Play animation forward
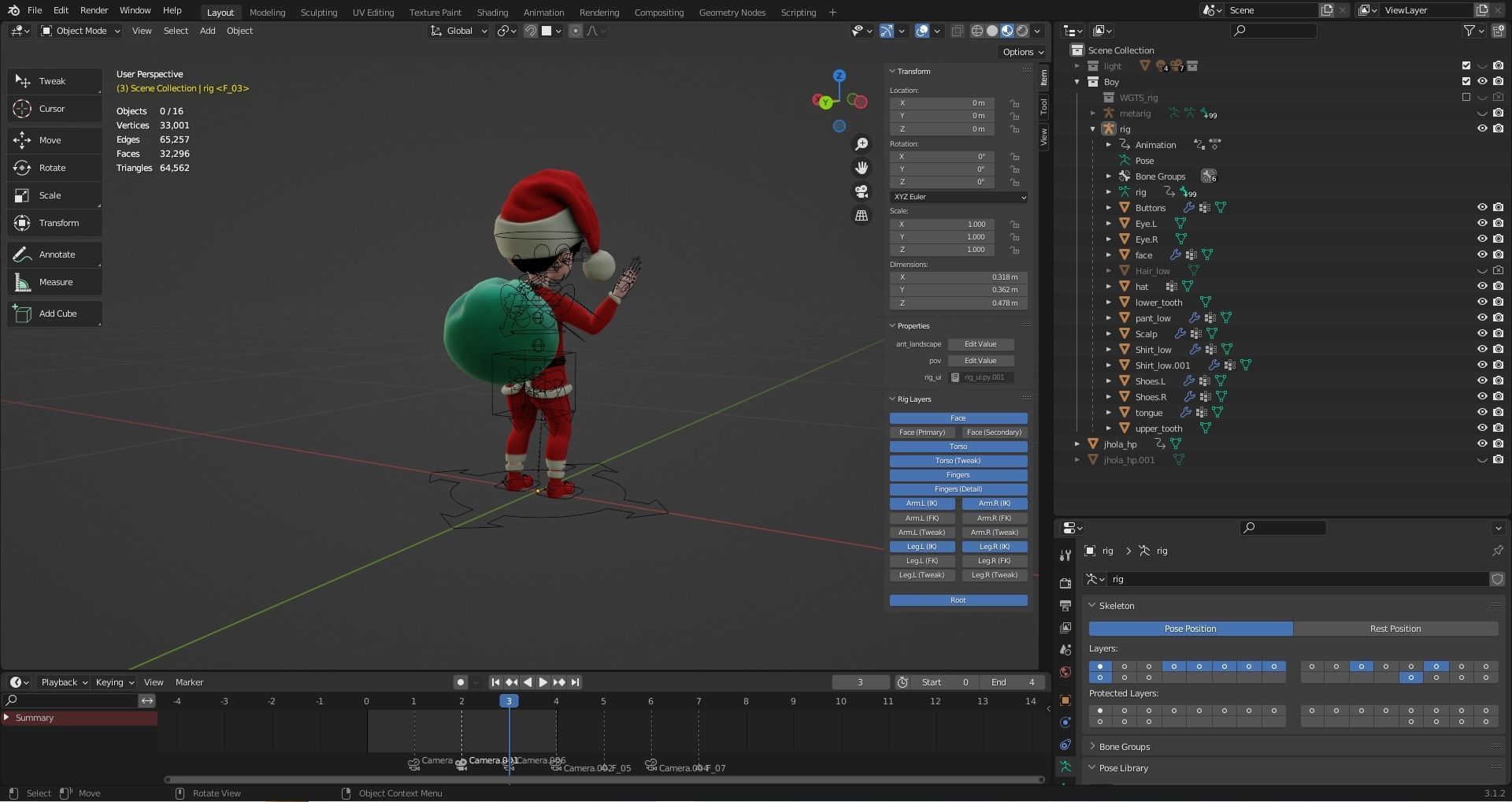This screenshot has width=1512, height=802. (543, 682)
